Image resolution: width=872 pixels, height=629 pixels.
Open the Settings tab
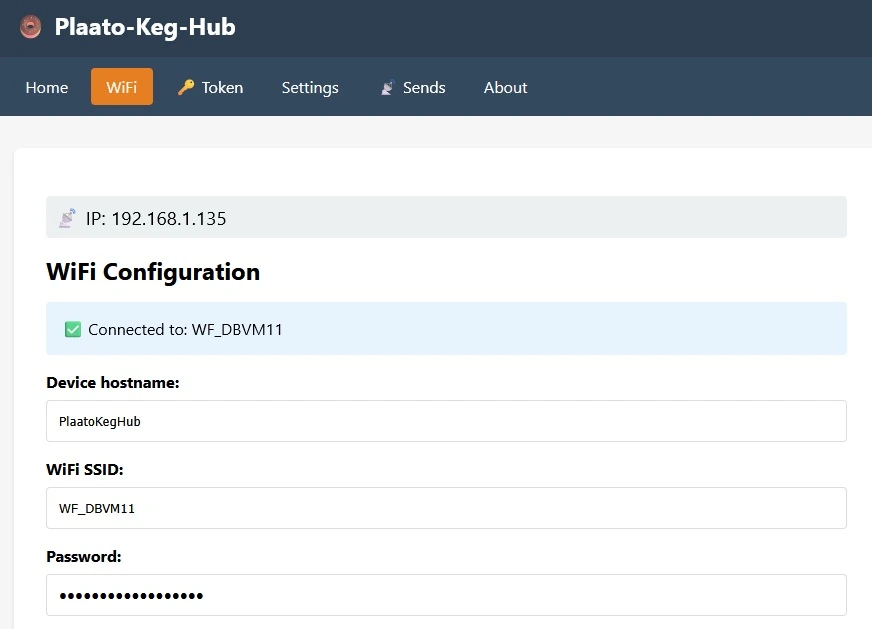pos(310,88)
